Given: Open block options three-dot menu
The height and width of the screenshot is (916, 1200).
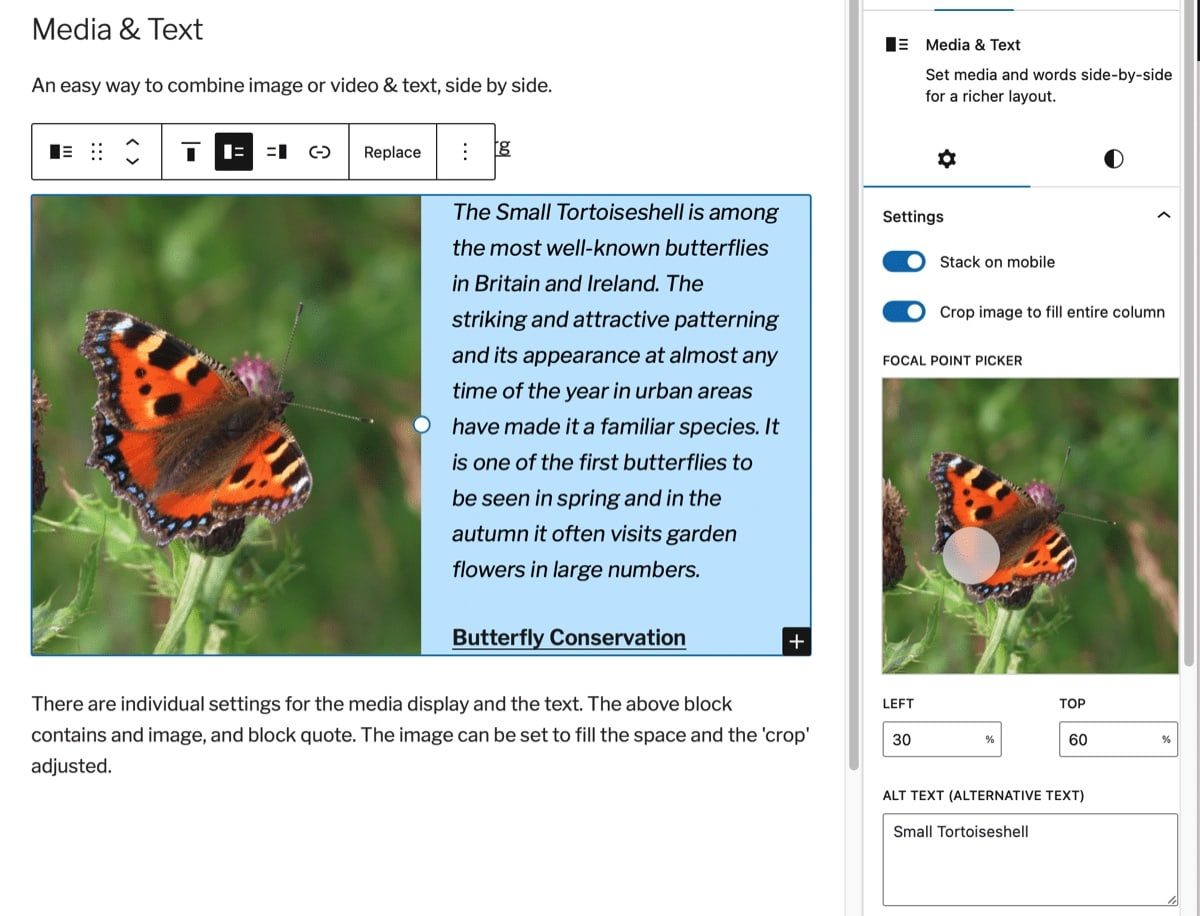Looking at the screenshot, I should point(465,152).
